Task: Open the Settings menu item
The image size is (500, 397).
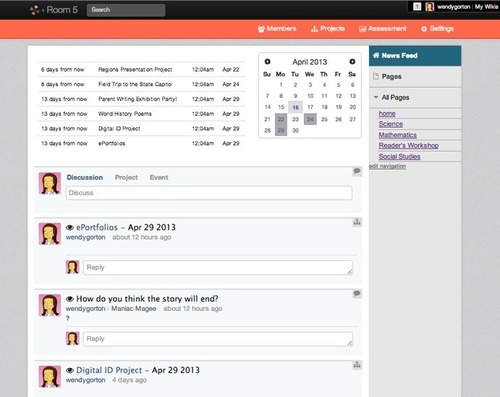Action: [437, 29]
